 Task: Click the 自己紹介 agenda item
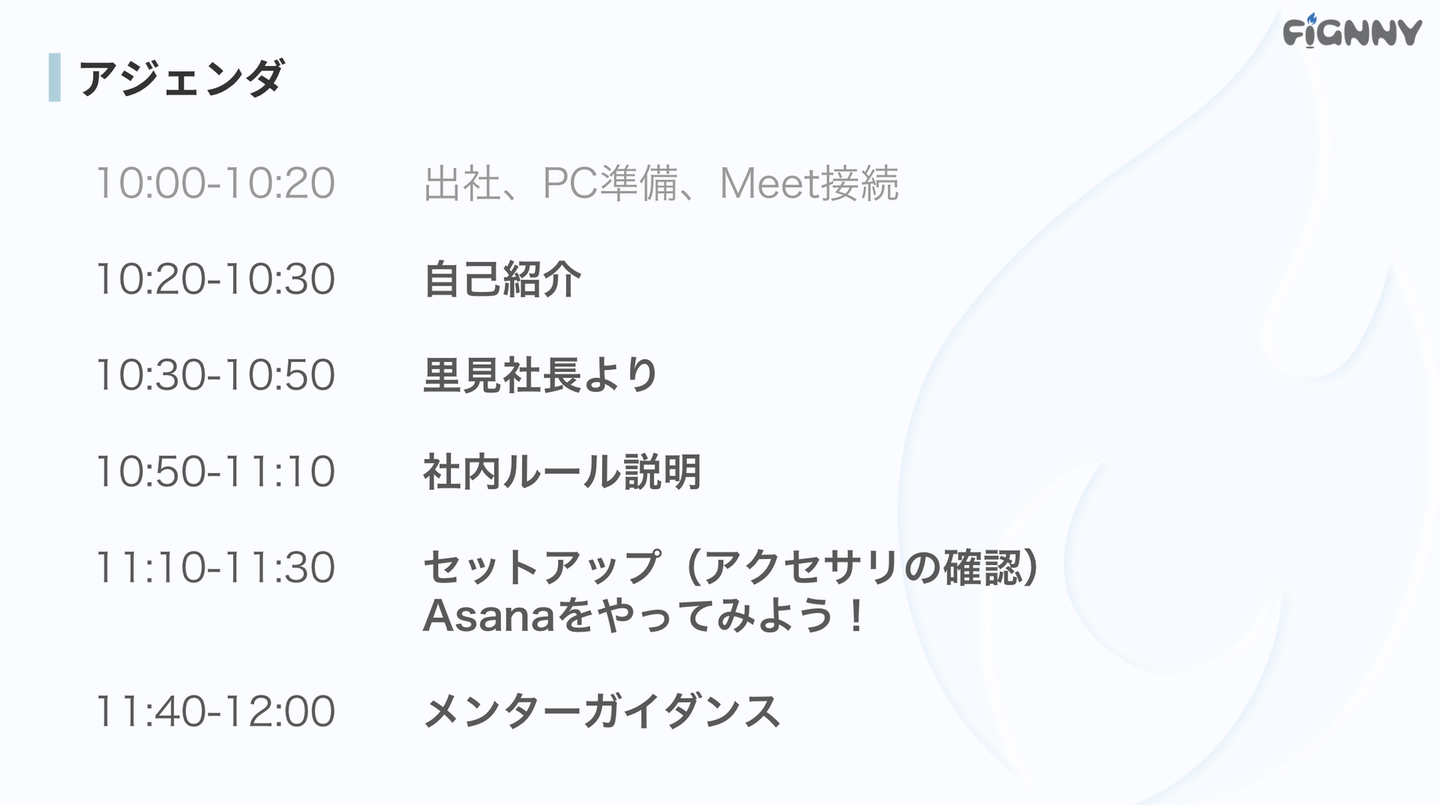pos(502,279)
